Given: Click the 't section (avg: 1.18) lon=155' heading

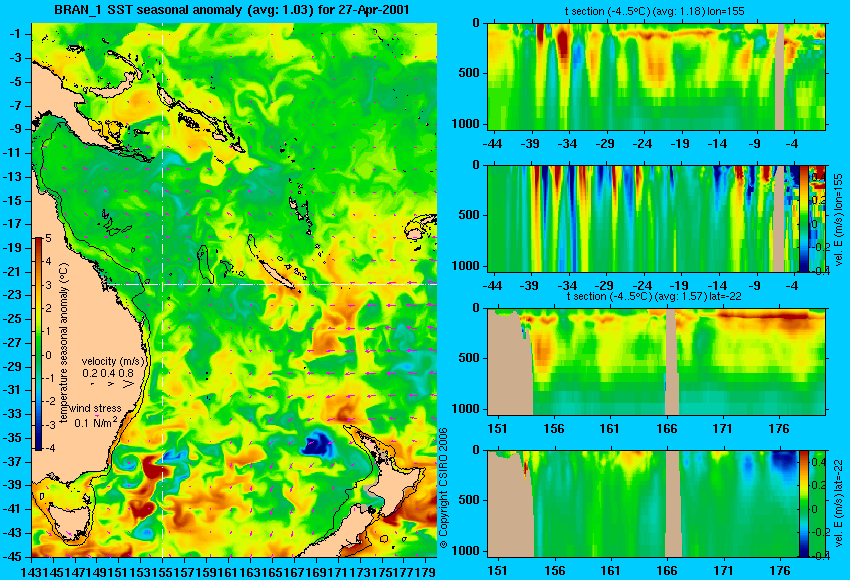Looking at the screenshot, I should point(654,11).
